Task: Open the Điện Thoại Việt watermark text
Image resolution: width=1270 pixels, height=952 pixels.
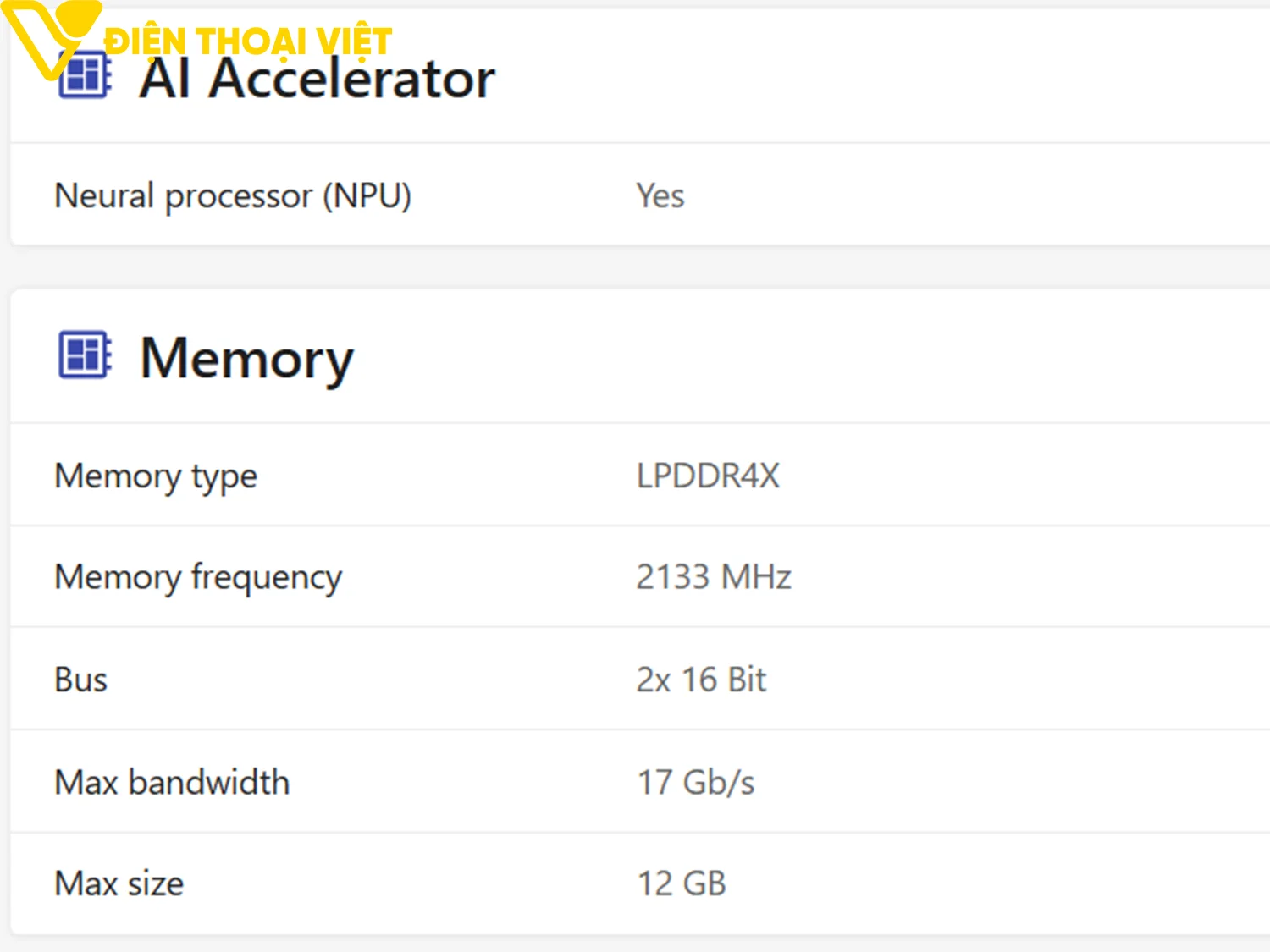Action: point(247,41)
